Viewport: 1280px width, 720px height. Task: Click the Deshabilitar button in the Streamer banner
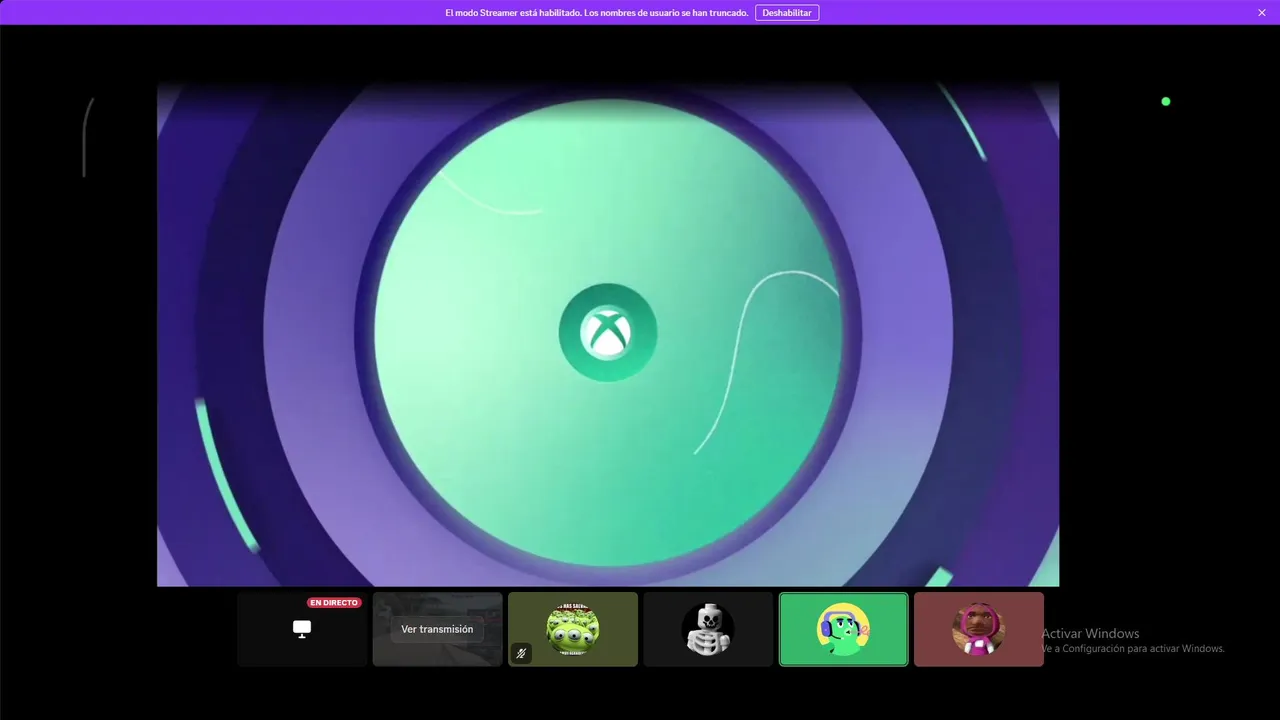pyautogui.click(x=787, y=13)
